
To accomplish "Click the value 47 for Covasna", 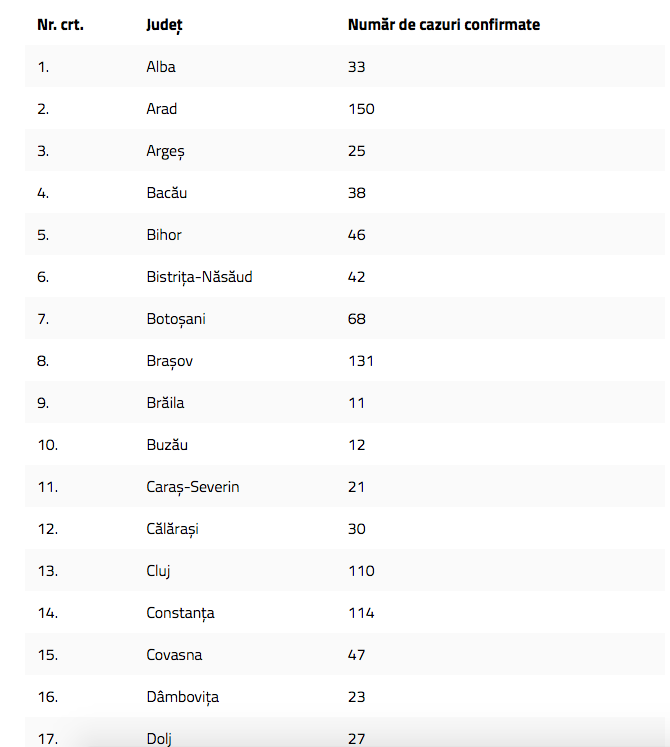I will click(x=357, y=655).
